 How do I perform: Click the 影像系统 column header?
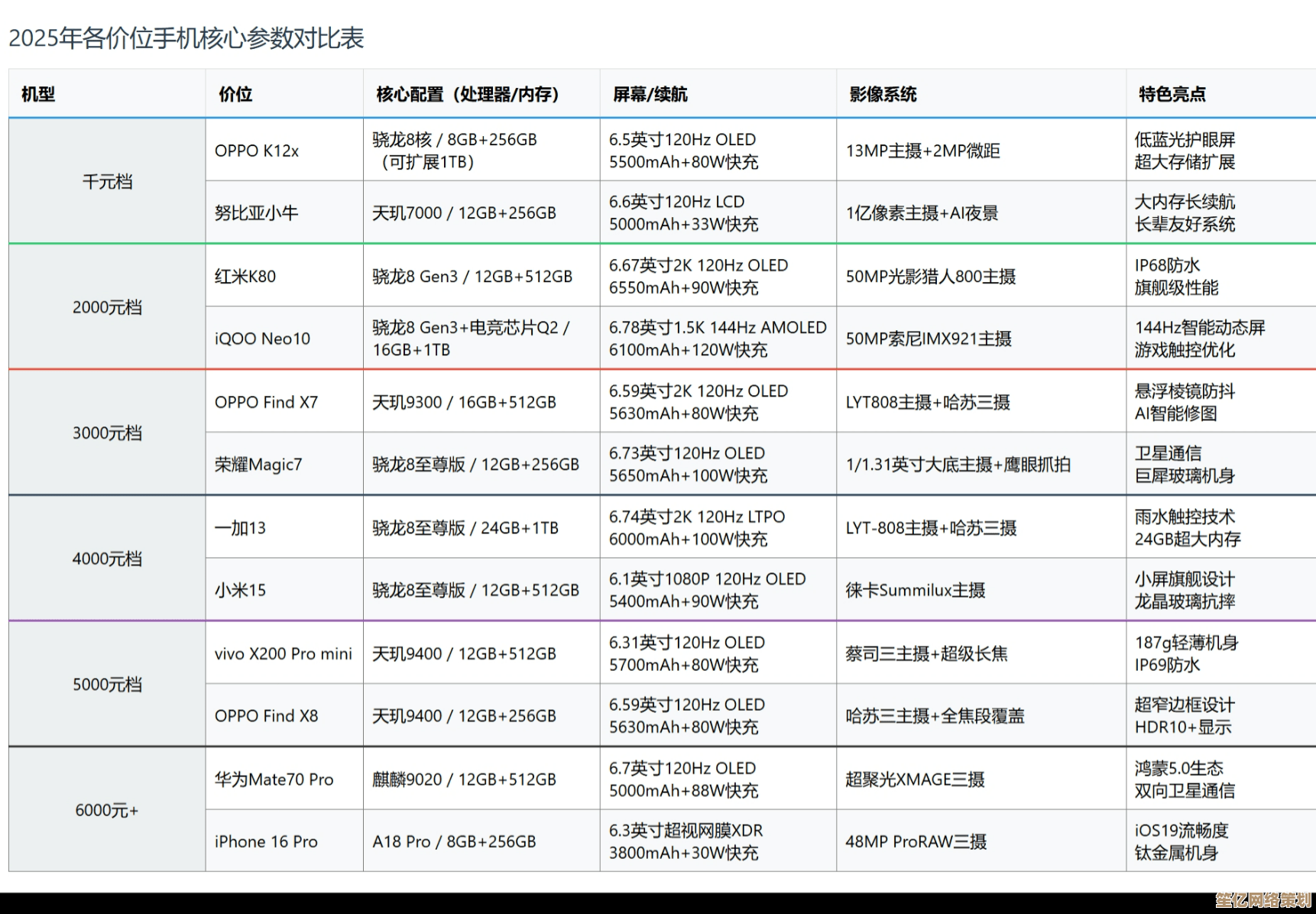981,94
